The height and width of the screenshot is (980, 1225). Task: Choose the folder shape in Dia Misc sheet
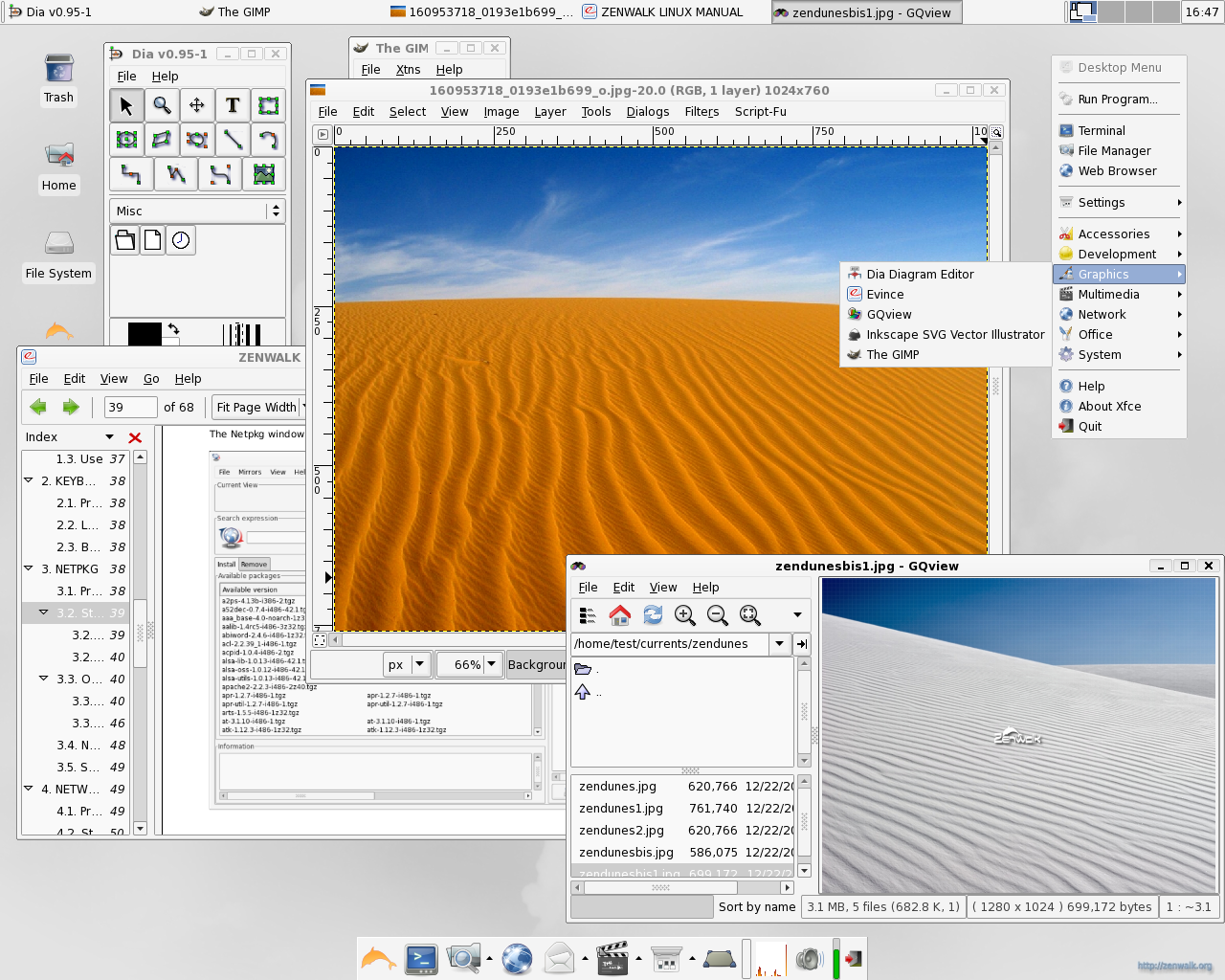pos(125,240)
